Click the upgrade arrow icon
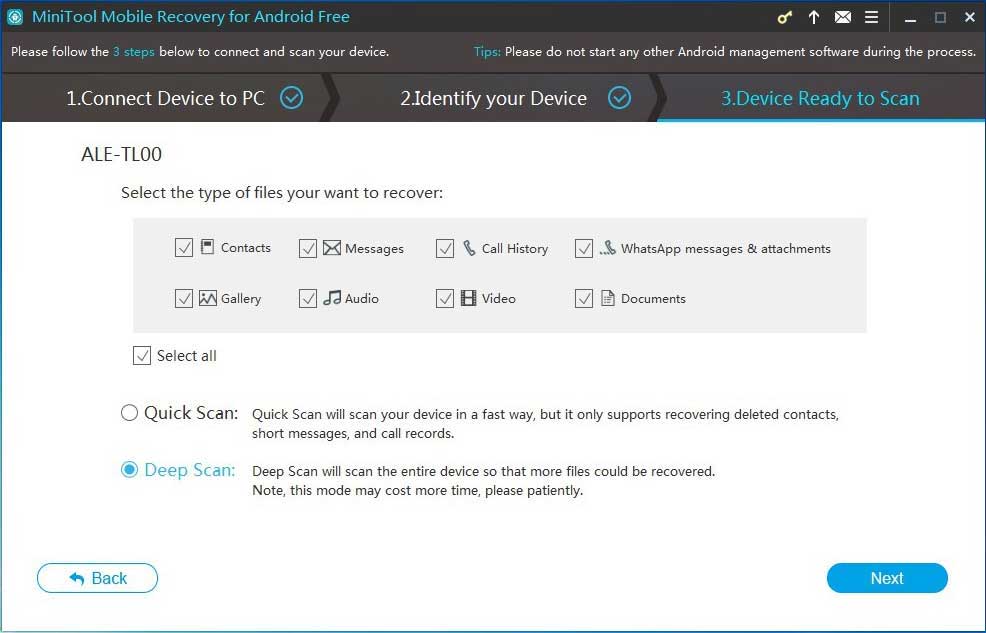986x633 pixels. (x=814, y=18)
